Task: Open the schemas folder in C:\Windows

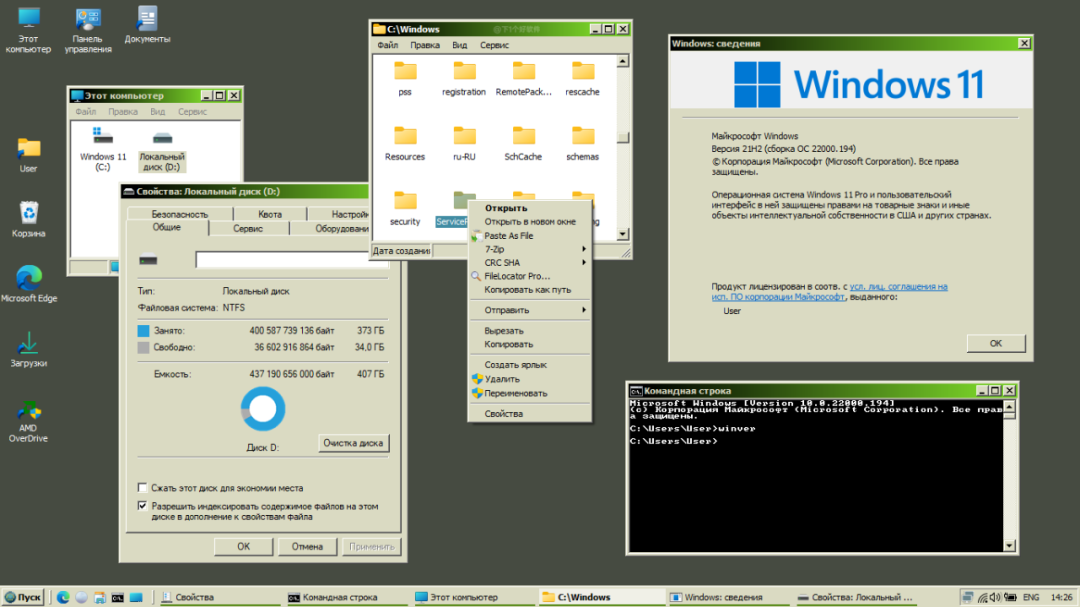Action: [x=581, y=140]
